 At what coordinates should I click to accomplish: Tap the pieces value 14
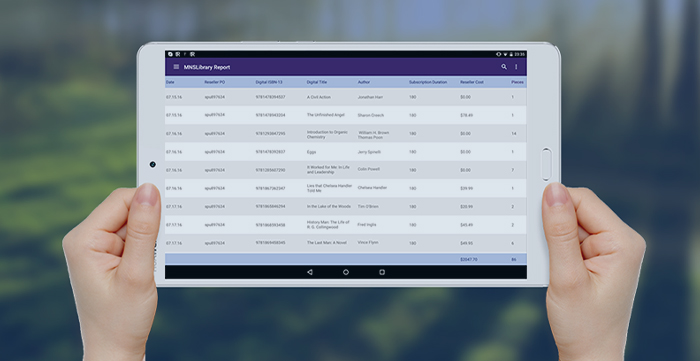[514, 133]
